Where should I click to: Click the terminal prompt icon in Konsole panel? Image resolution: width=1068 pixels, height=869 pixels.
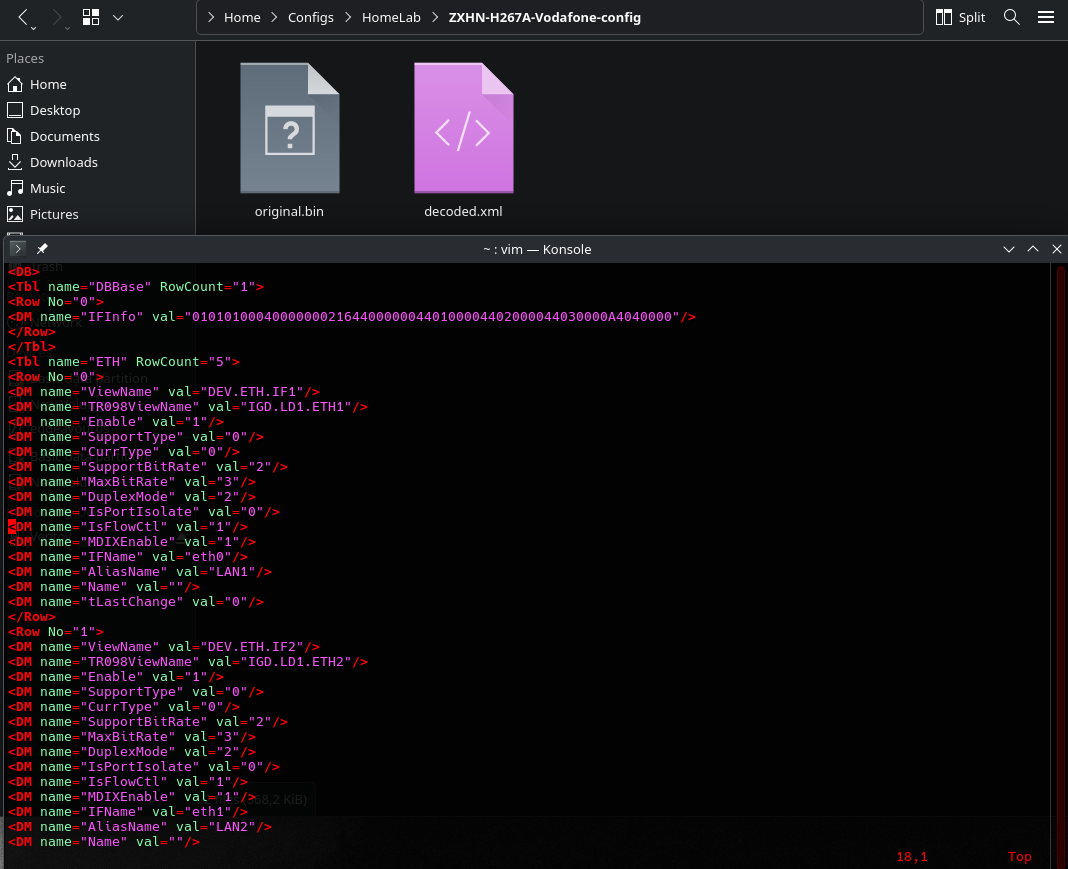coord(16,248)
